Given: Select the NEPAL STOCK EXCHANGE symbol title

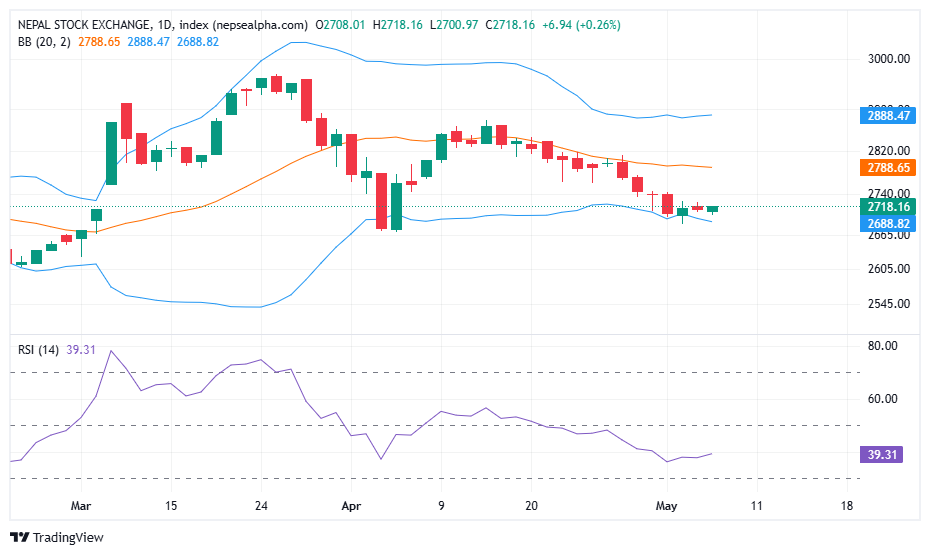Looking at the screenshot, I should click(x=84, y=25).
